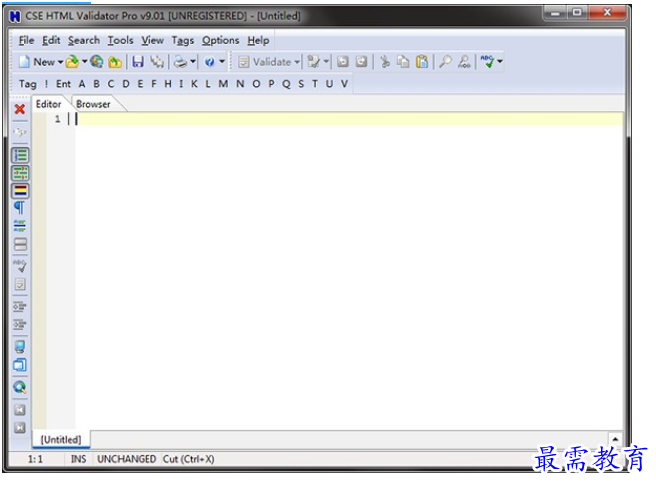Click the Find magnifier icon

point(445,62)
